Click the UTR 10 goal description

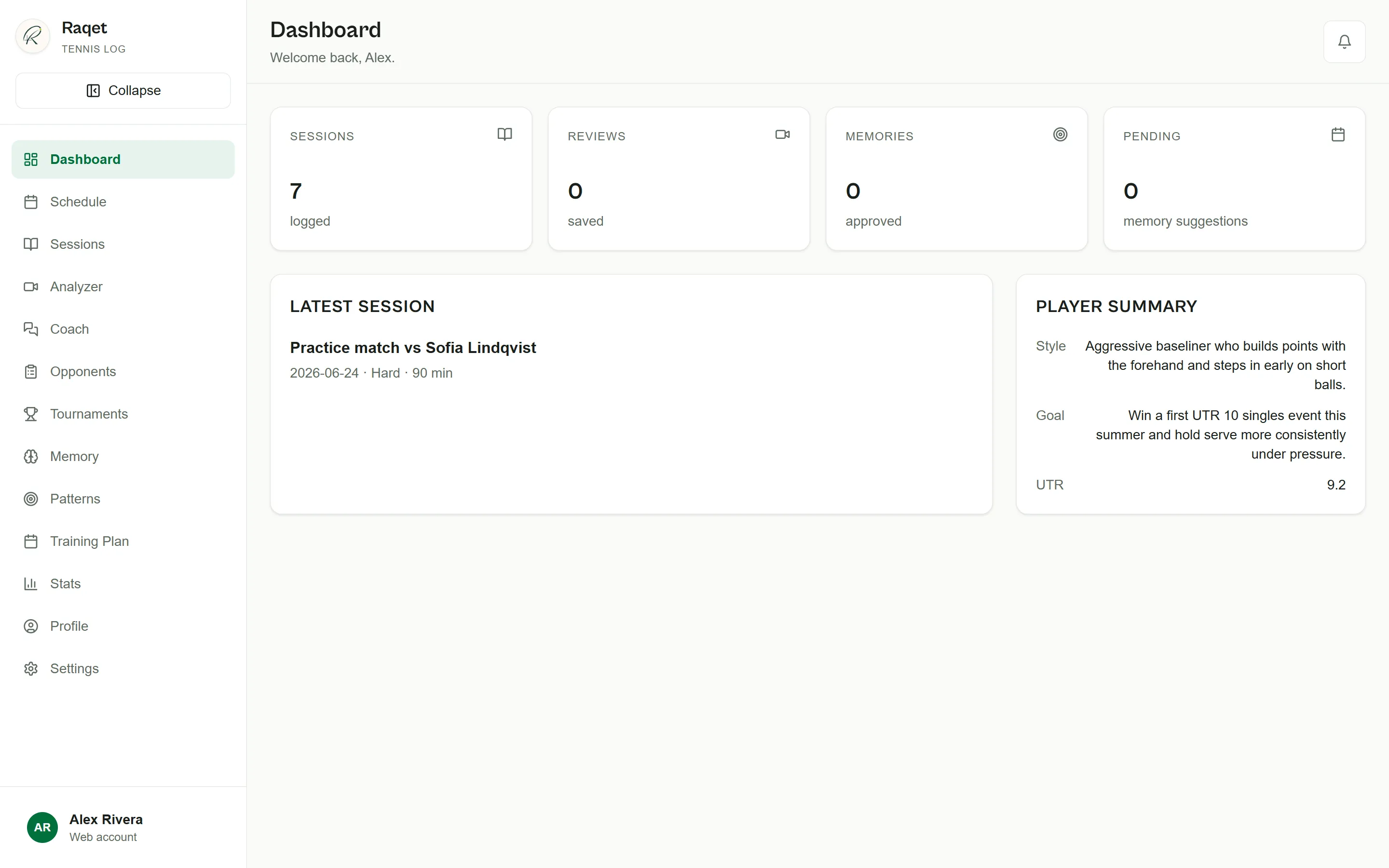pyautogui.click(x=1220, y=434)
